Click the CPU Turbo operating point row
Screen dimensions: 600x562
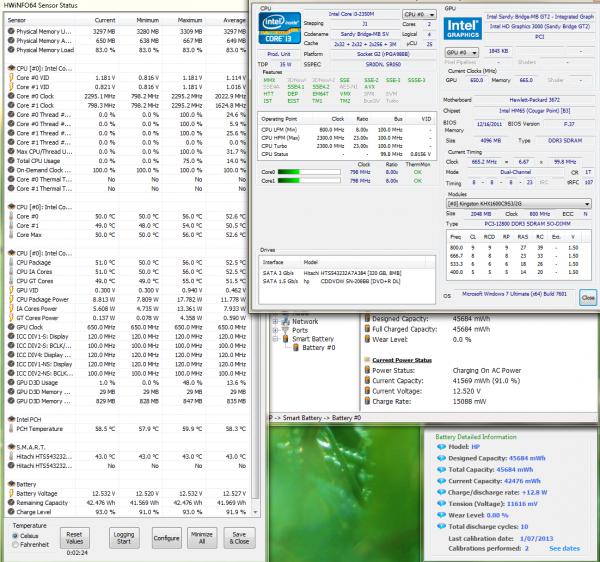(x=346, y=146)
